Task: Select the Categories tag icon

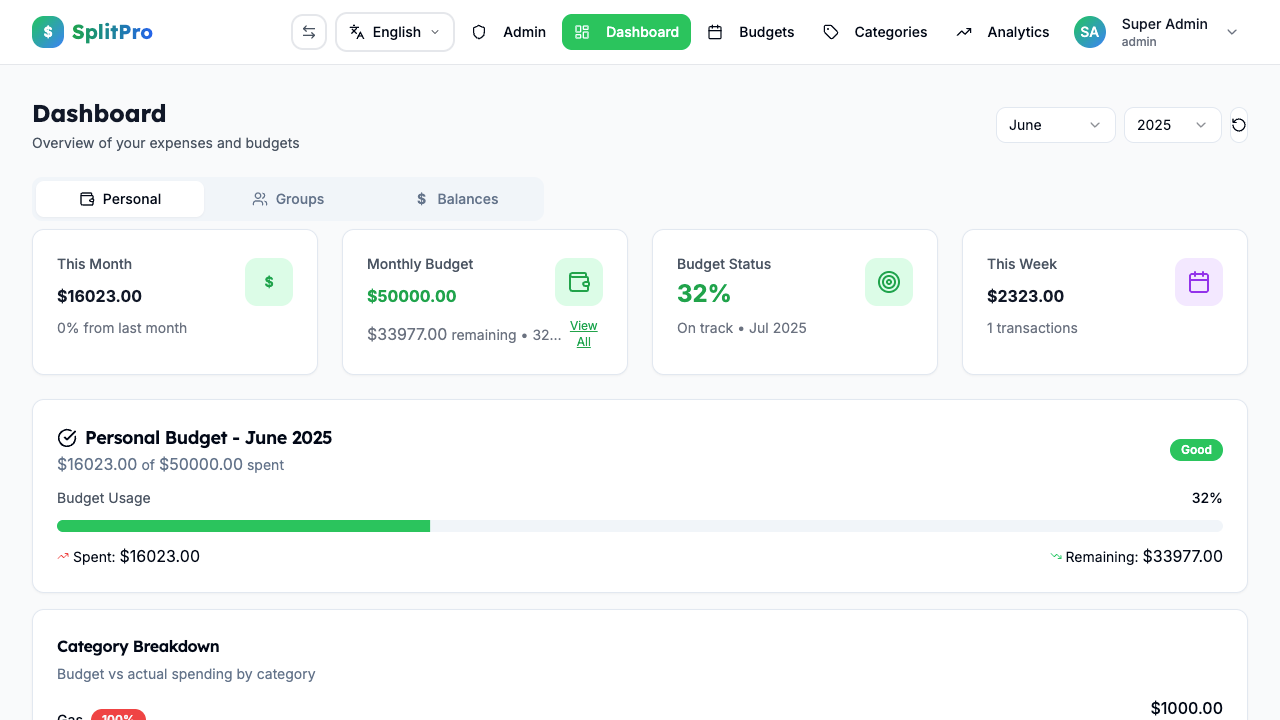Action: click(x=831, y=31)
